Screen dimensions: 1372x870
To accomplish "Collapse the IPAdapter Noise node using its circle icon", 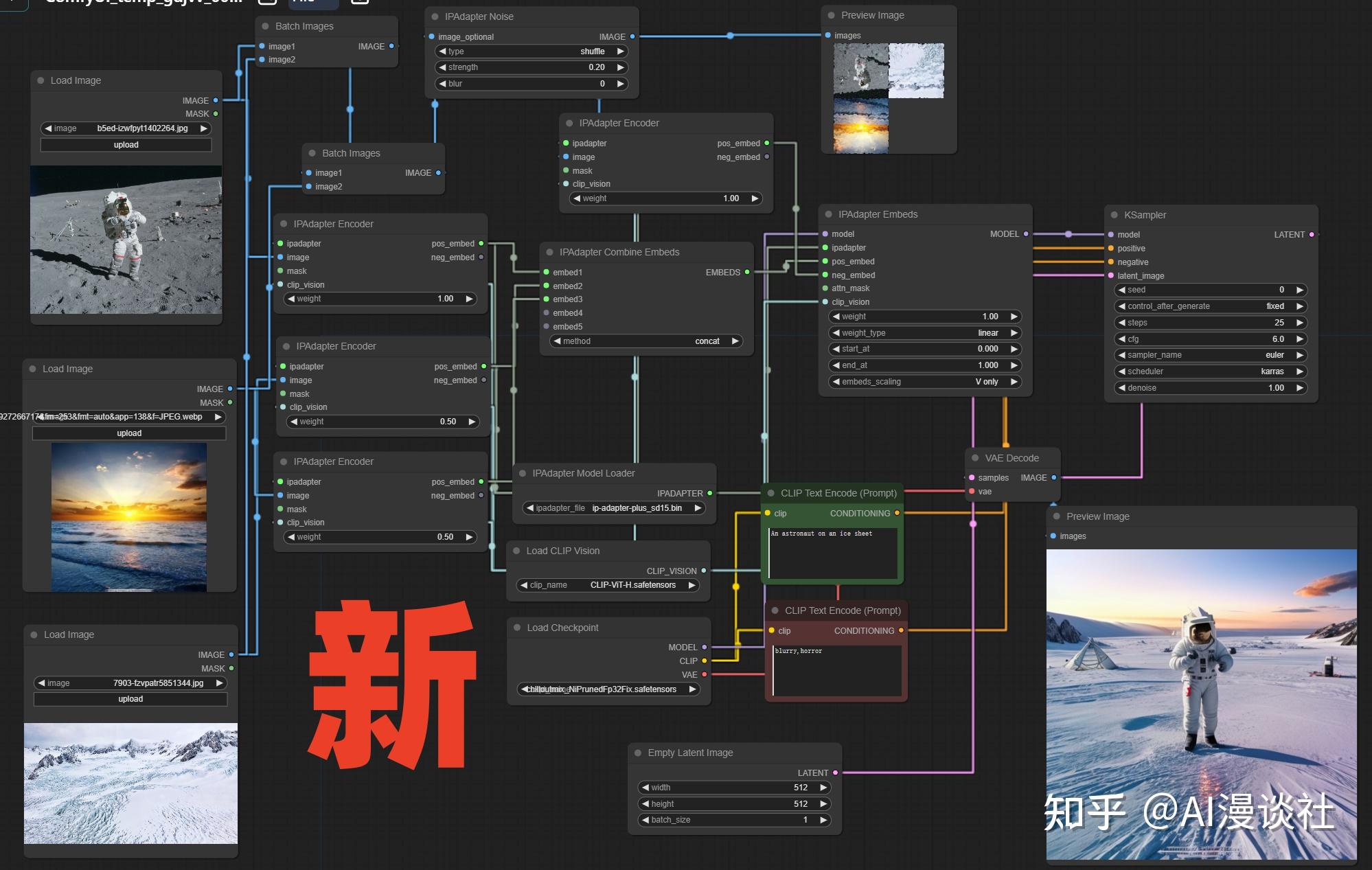I will pyautogui.click(x=435, y=16).
